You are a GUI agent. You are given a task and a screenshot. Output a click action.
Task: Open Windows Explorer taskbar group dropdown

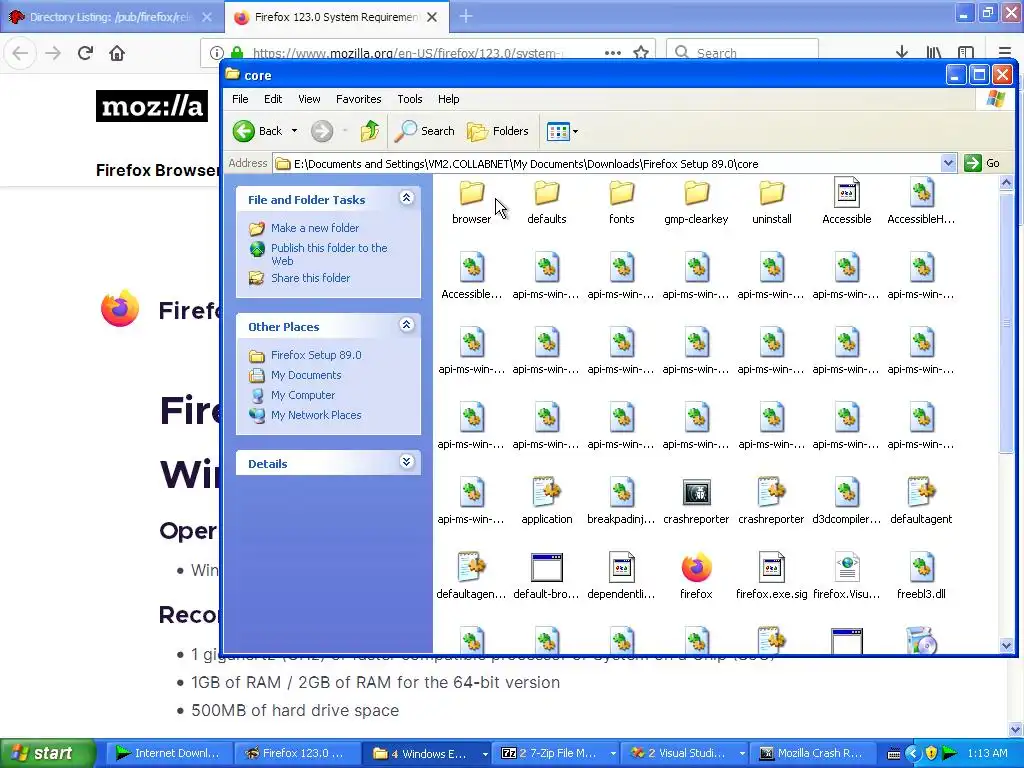click(485, 754)
